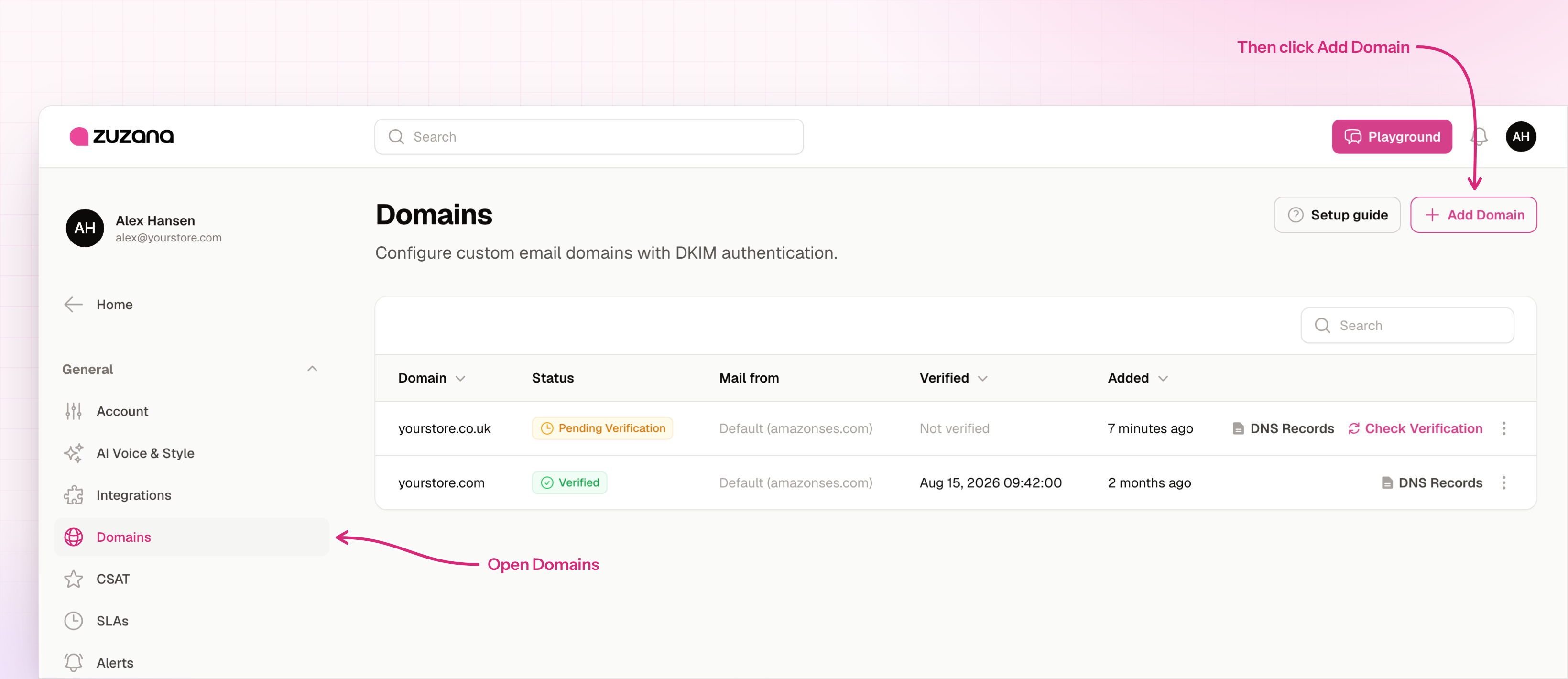Viewport: 1568px width, 679px height.
Task: Open DNS Records for yourstore.com
Action: [x=1432, y=483]
